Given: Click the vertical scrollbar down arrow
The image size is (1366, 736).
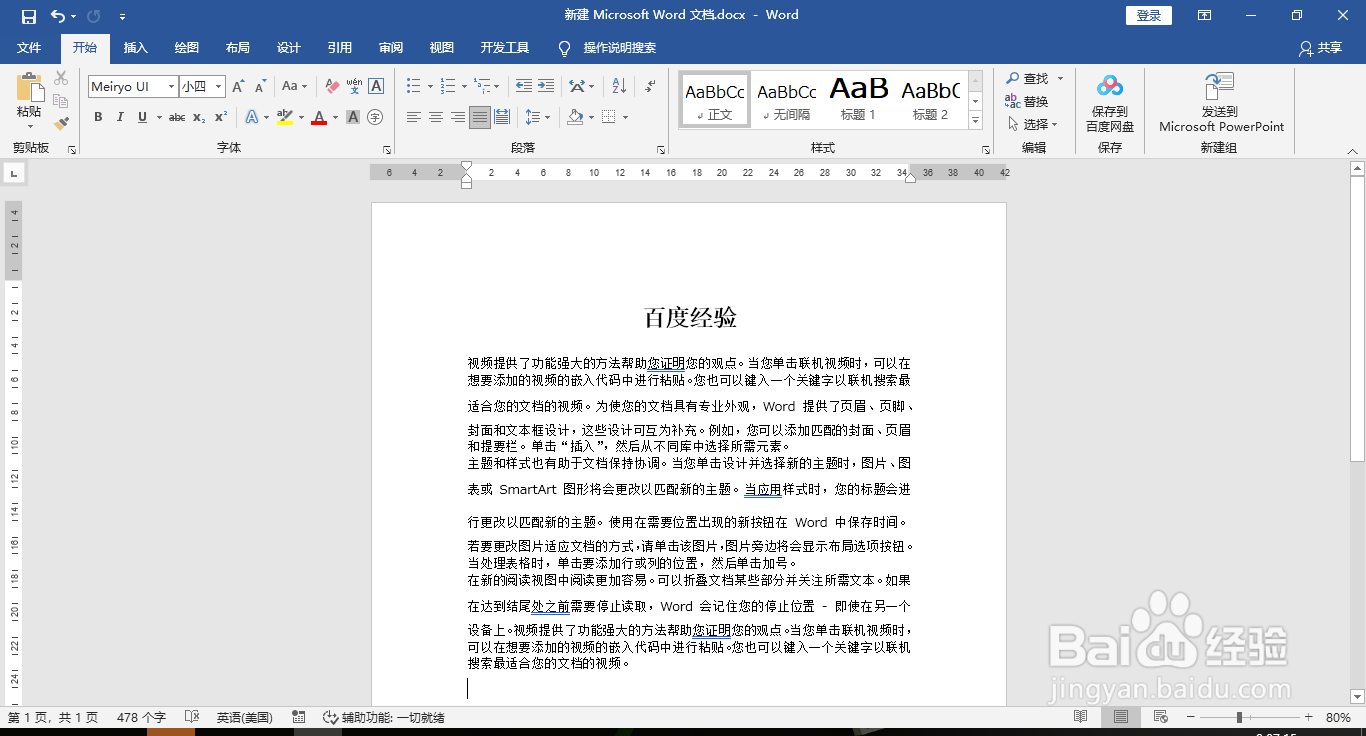Looking at the screenshot, I should pos(1357,696).
